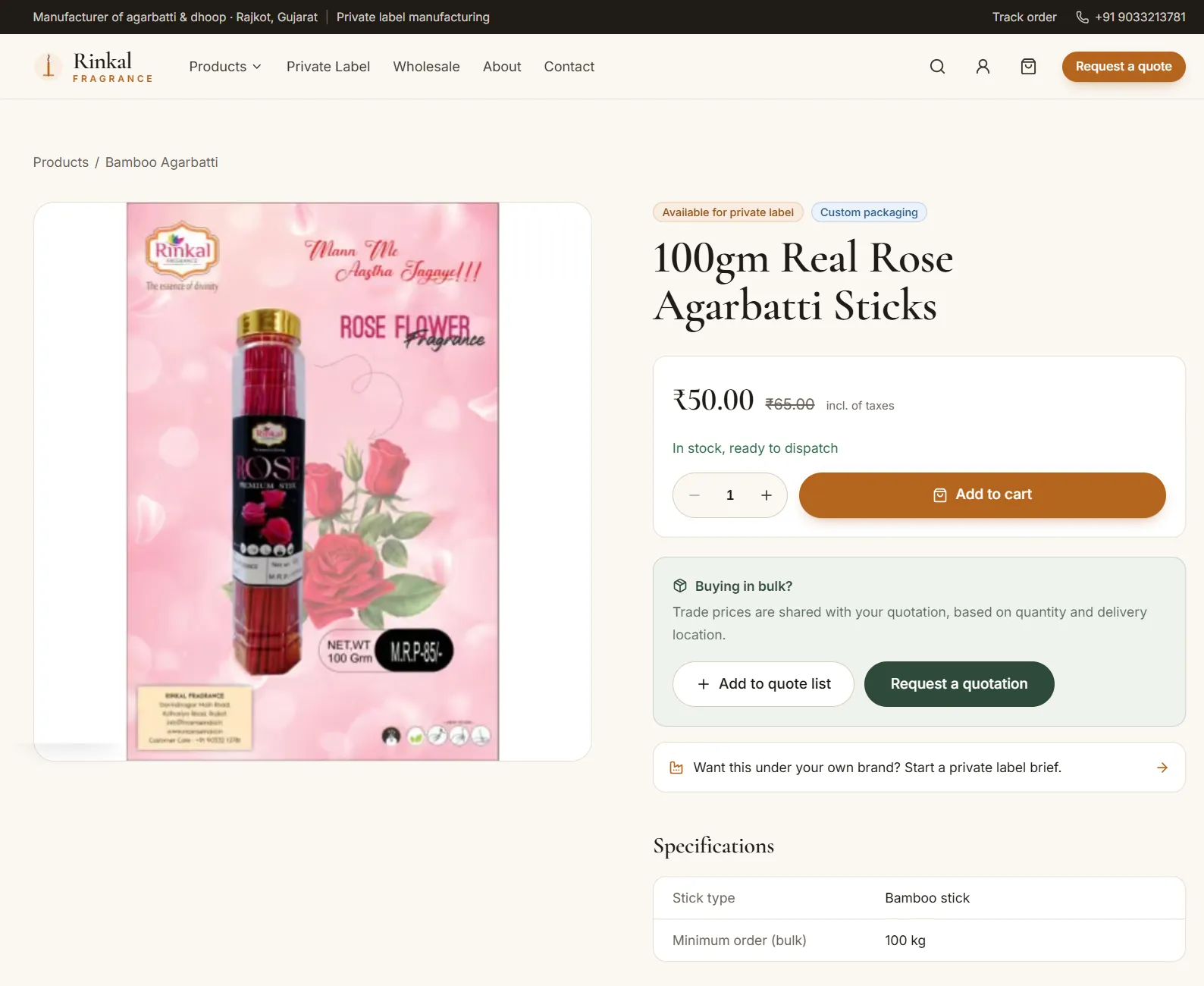Click 'In stock, ready to dispatch' text

click(755, 448)
